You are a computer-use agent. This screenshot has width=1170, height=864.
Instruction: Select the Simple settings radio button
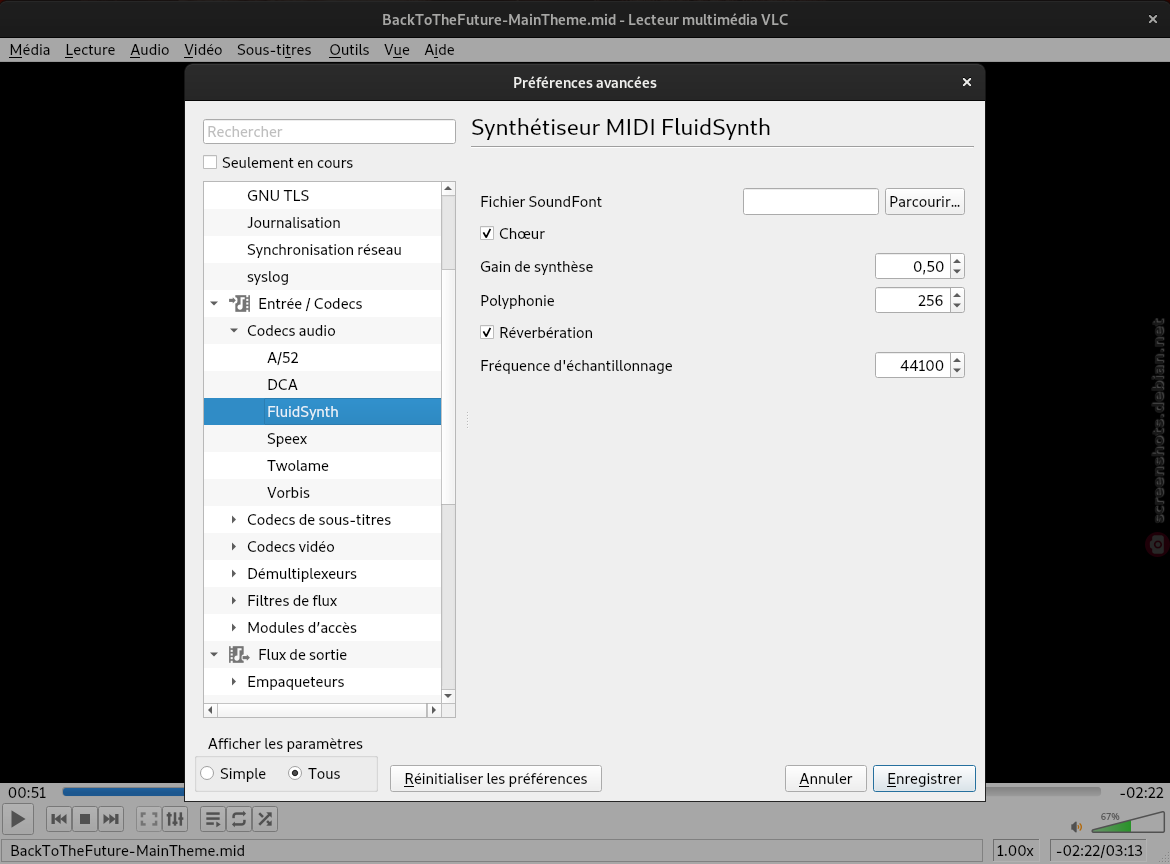coord(207,774)
